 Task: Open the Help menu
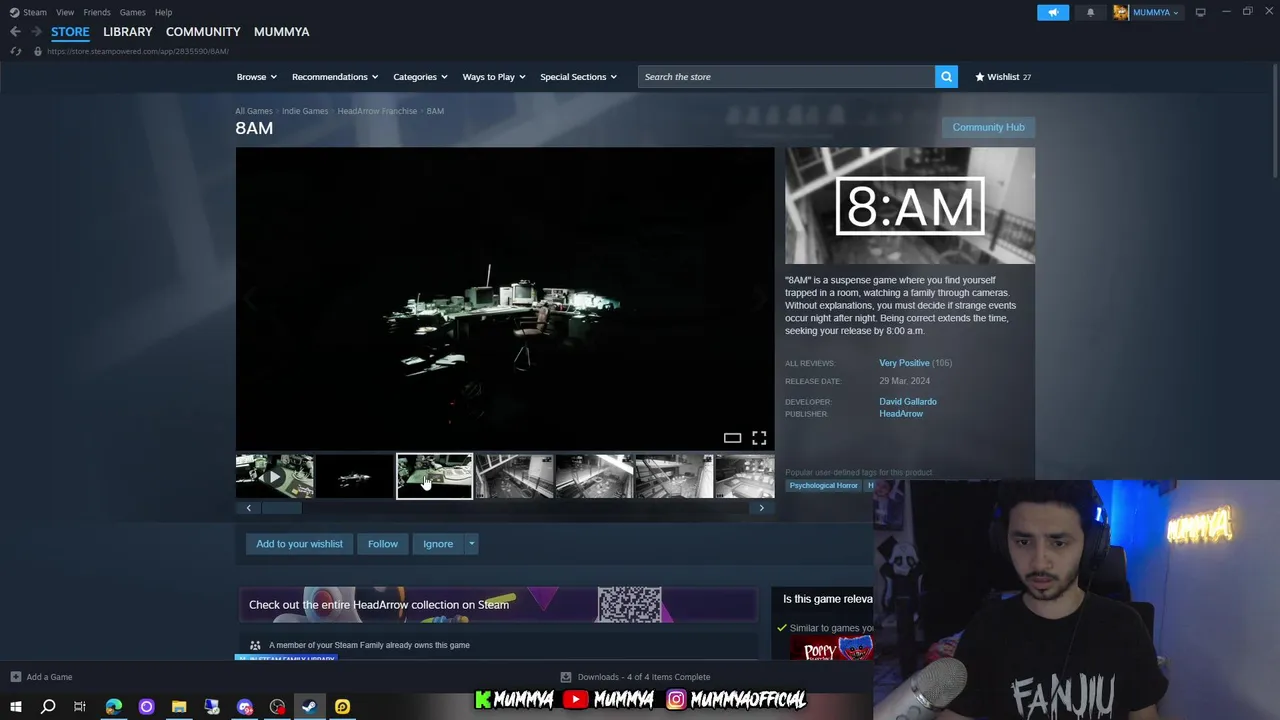click(163, 12)
